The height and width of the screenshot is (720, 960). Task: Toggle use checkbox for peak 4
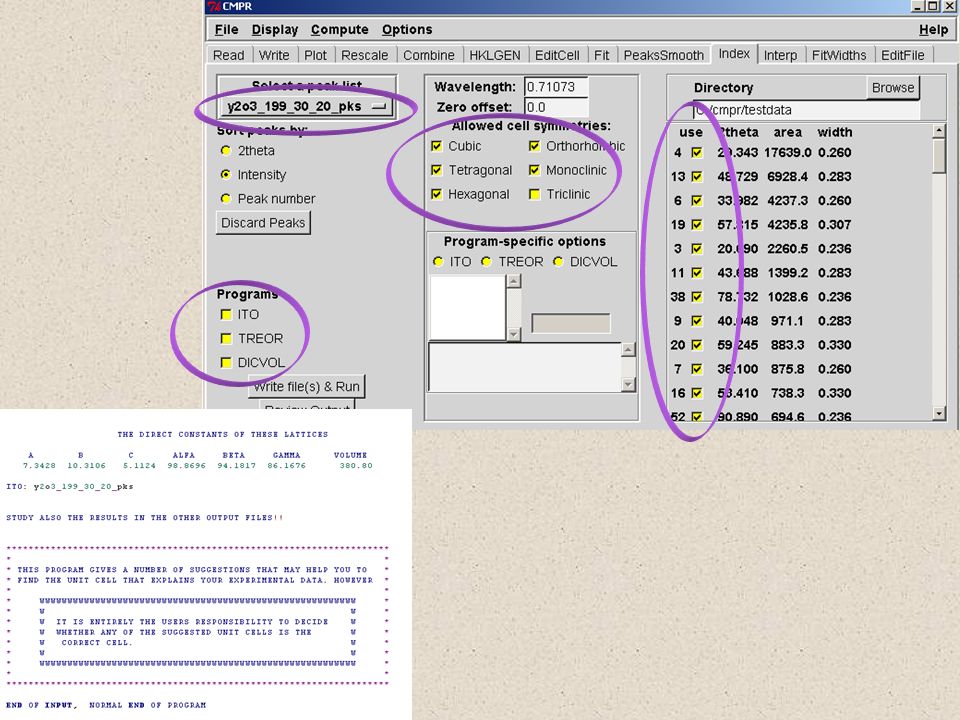click(x=697, y=152)
